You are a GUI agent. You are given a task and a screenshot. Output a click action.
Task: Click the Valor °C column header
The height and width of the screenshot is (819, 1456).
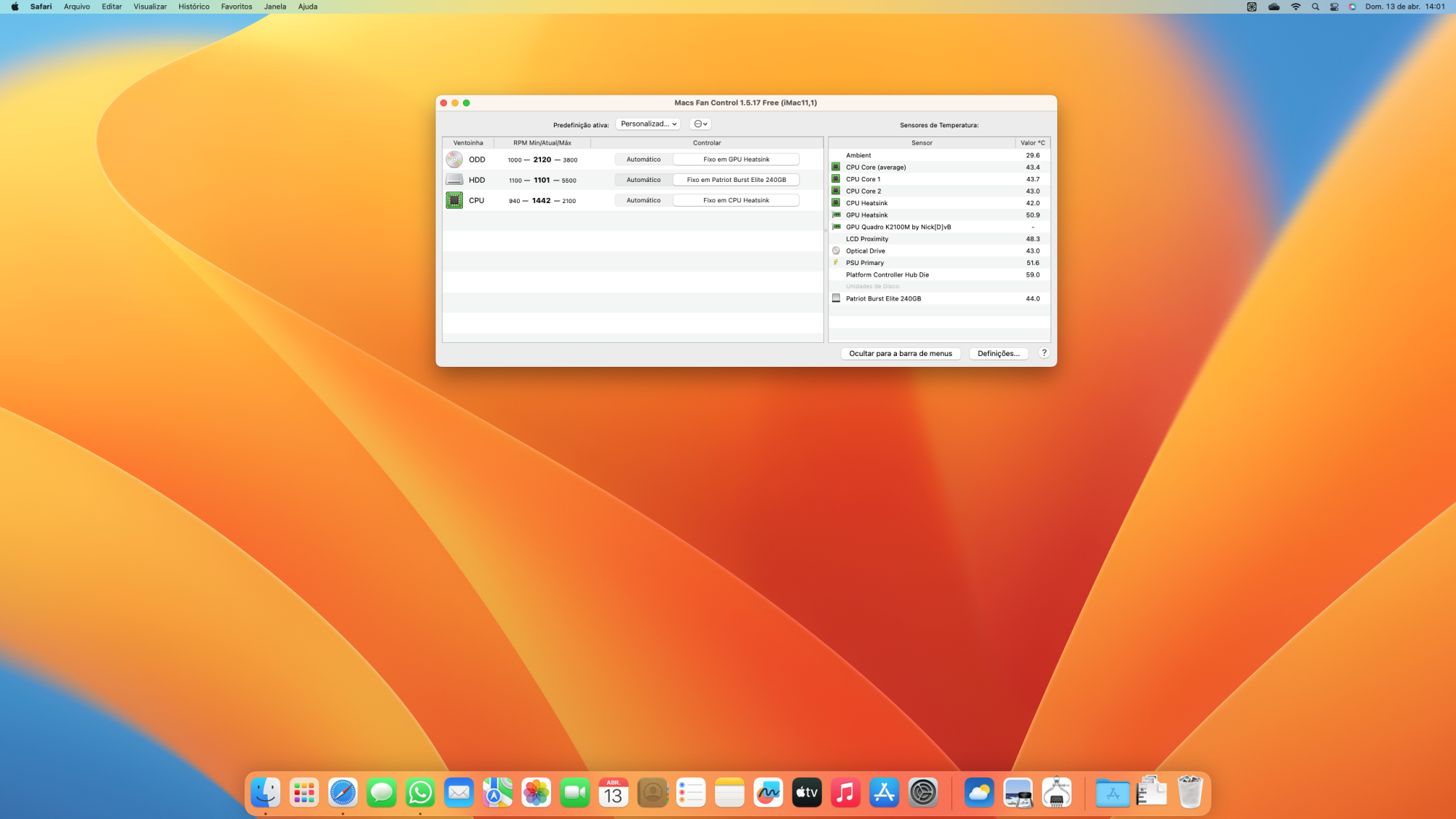pyautogui.click(x=1032, y=143)
